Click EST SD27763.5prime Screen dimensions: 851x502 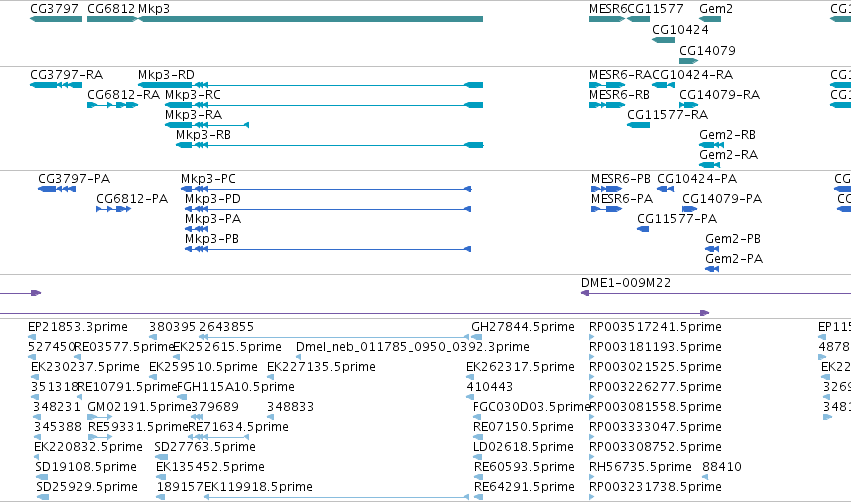pyautogui.click(x=161, y=457)
